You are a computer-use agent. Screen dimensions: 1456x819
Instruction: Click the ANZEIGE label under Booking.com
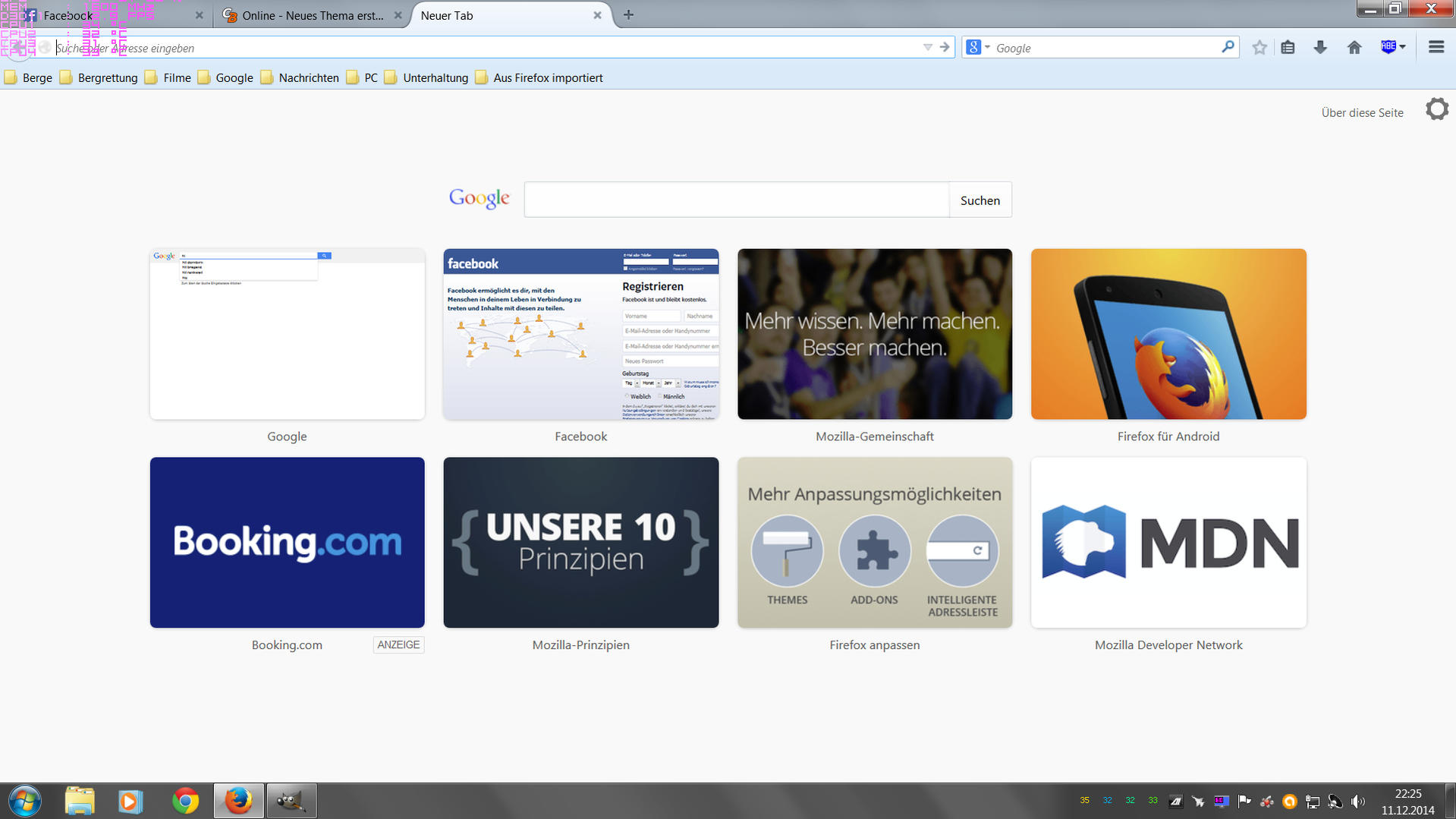tap(398, 644)
